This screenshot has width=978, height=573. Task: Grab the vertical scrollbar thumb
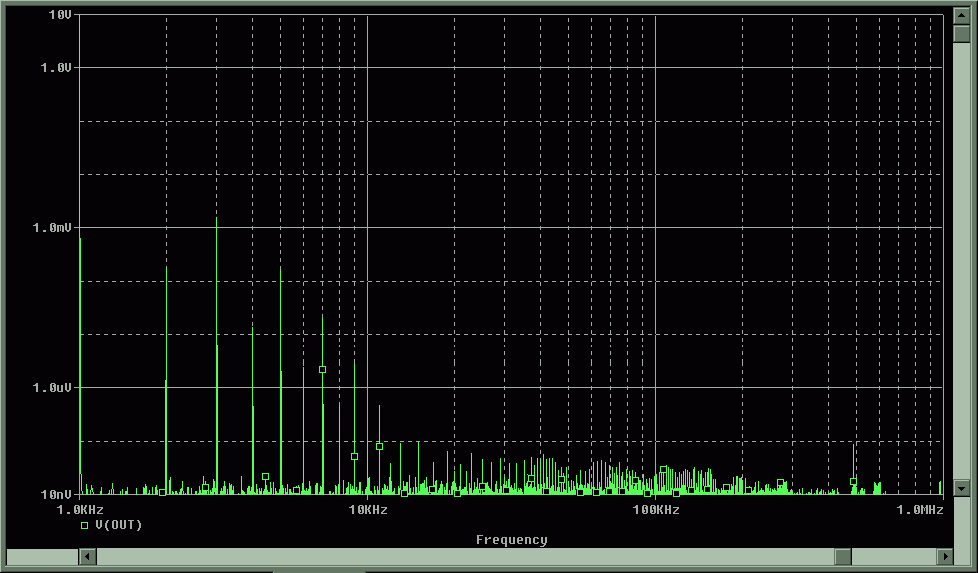tap(961, 34)
